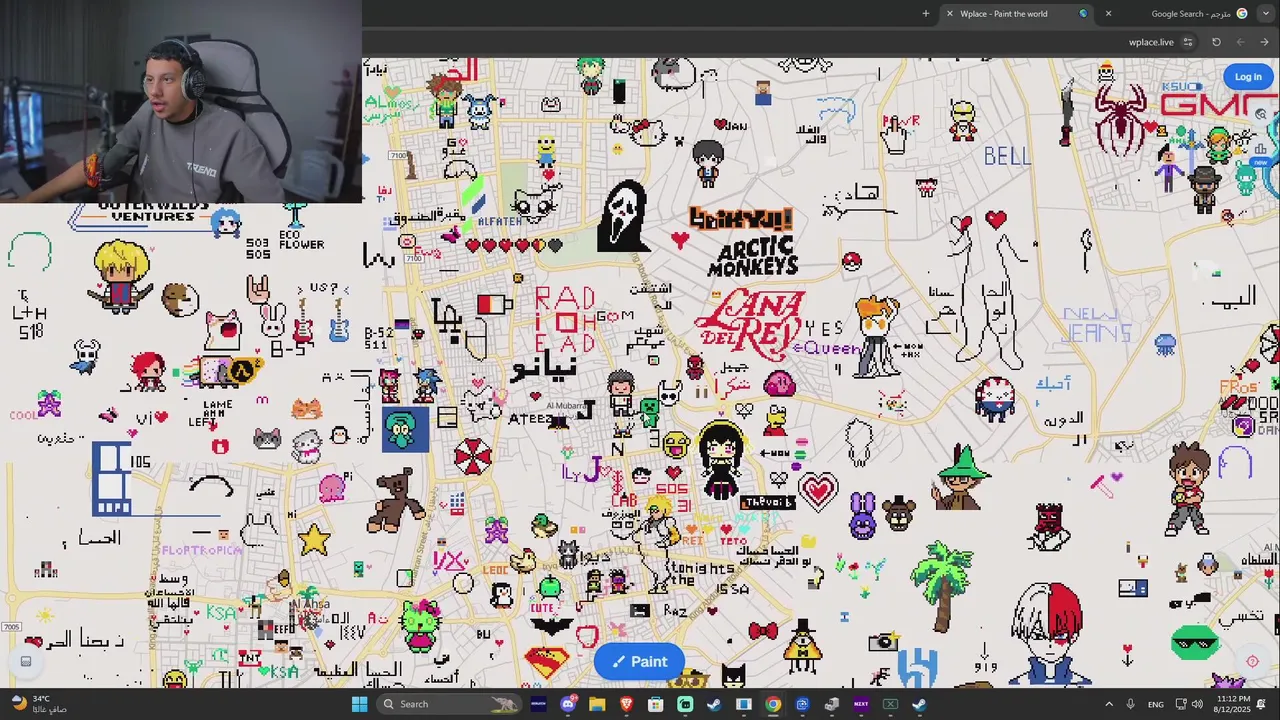
Task: Open Microsoft Store from the taskbar
Action: pos(656,704)
